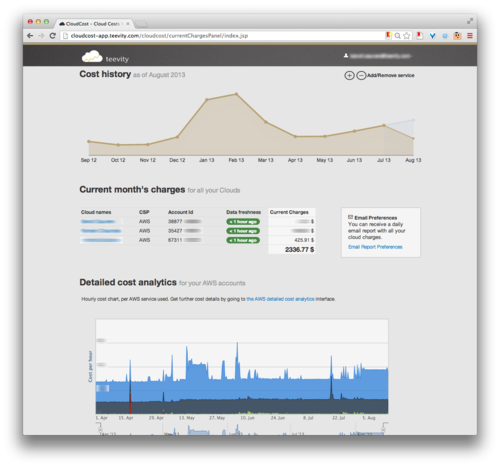Bookmark this page with the star
Viewport: 500px width, 467px height.
(x=406, y=36)
